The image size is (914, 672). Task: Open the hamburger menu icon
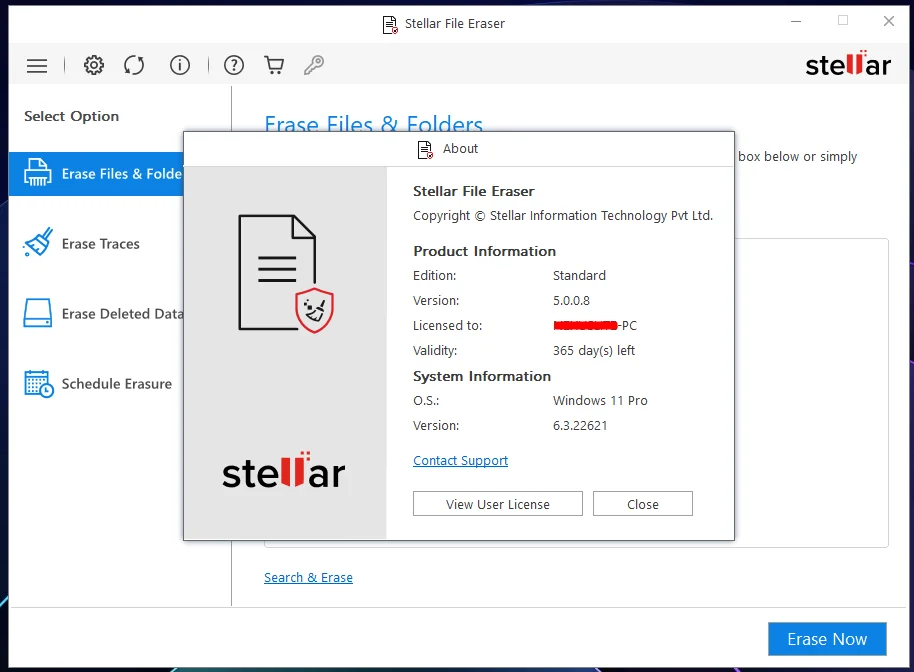tap(37, 65)
